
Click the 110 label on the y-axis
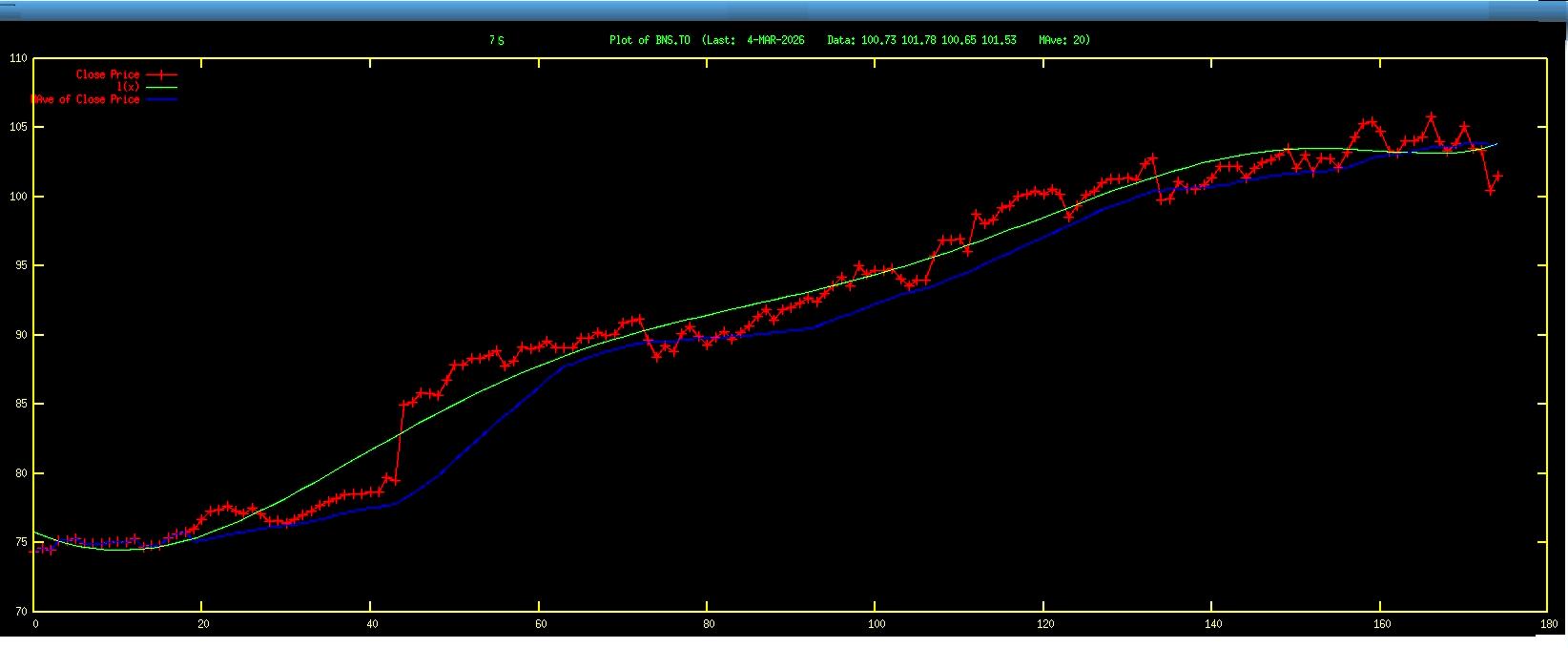coord(17,58)
